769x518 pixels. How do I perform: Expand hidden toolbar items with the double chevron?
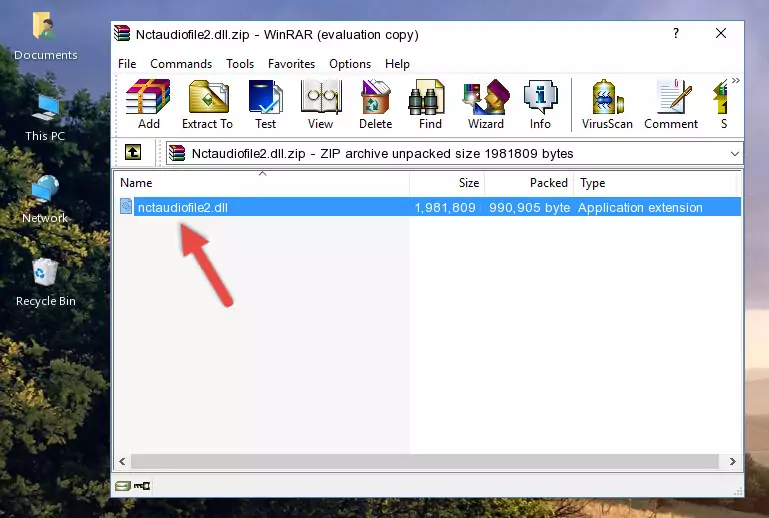735,81
